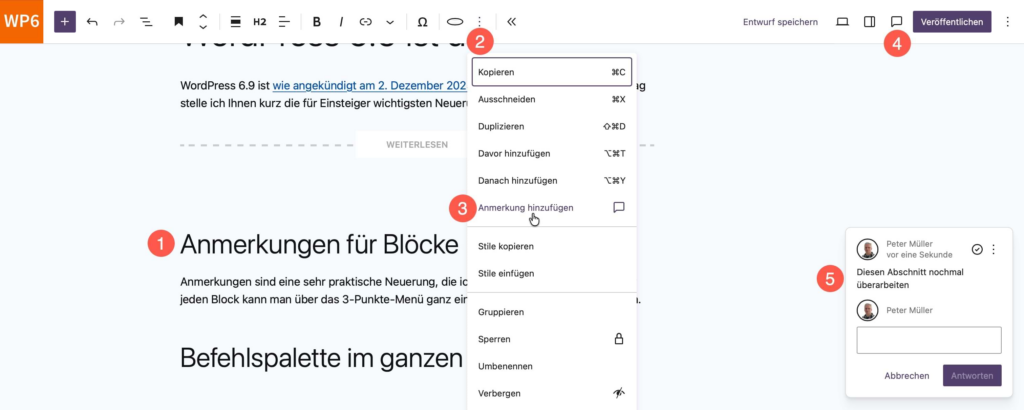Open the document overview list
Screen dimensions: 1024x410
[146, 21]
